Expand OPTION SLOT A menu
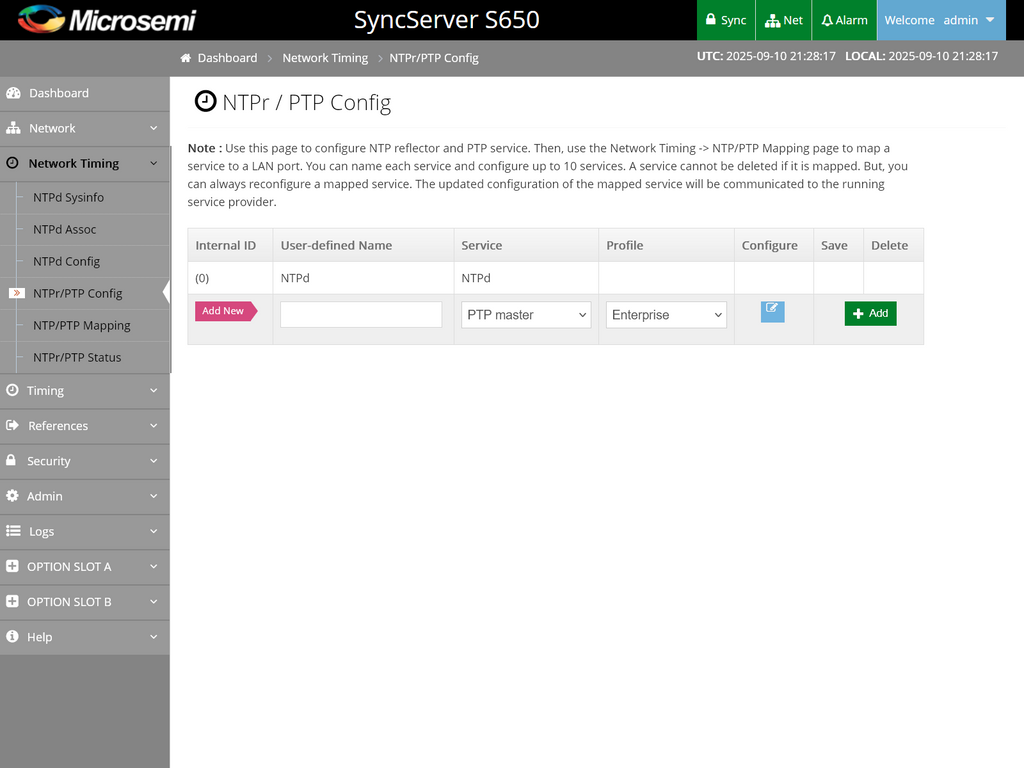1024x768 pixels. (85, 568)
